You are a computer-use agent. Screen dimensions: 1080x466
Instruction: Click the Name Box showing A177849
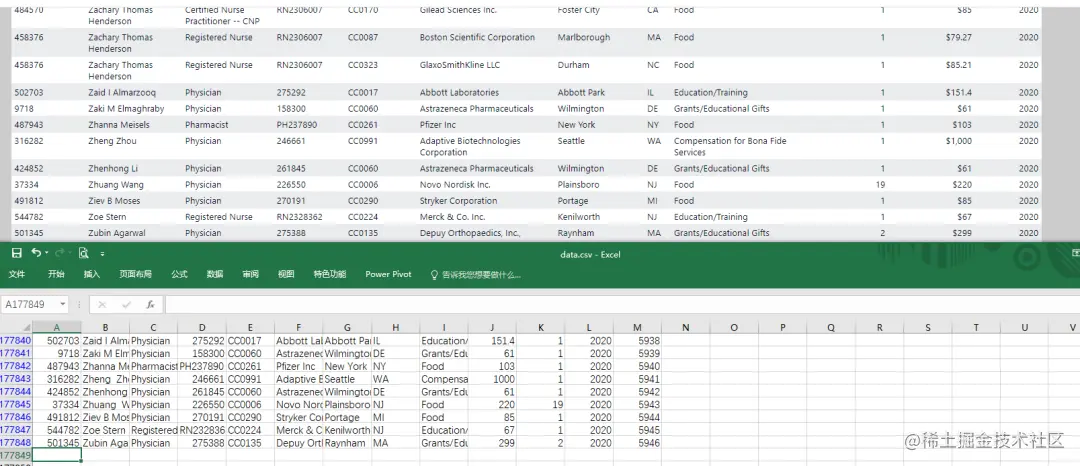pos(29,304)
